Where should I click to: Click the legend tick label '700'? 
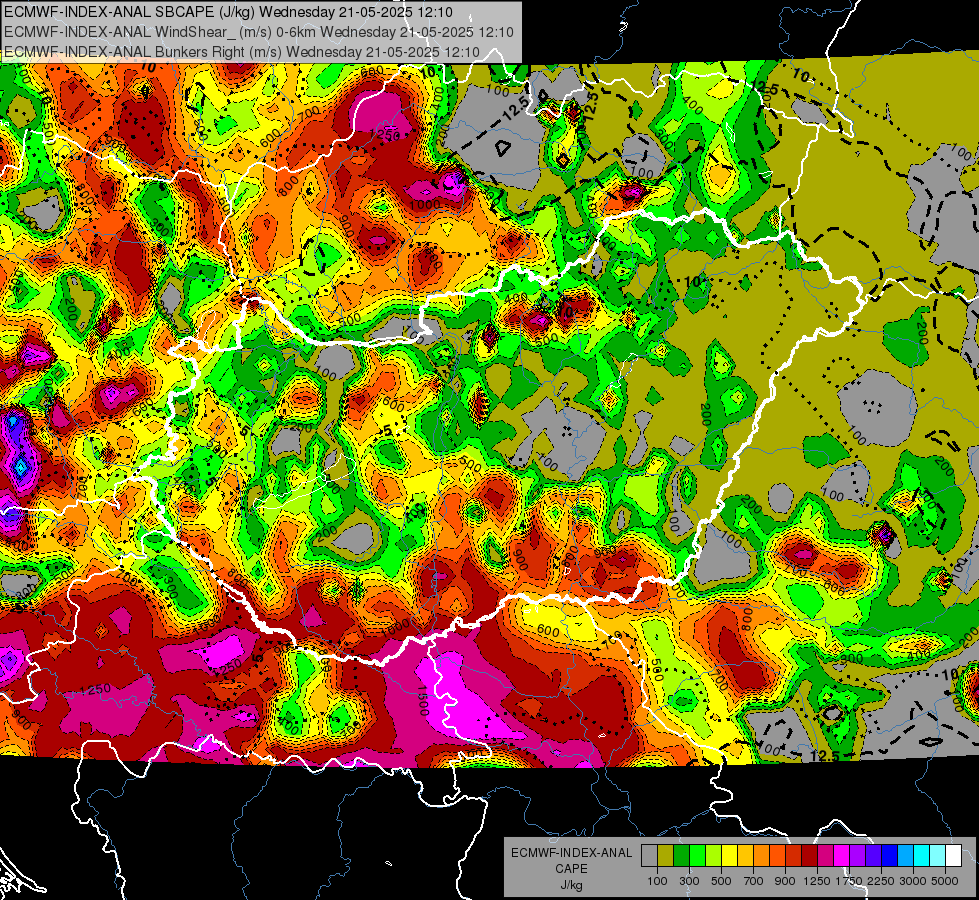[x=754, y=881]
